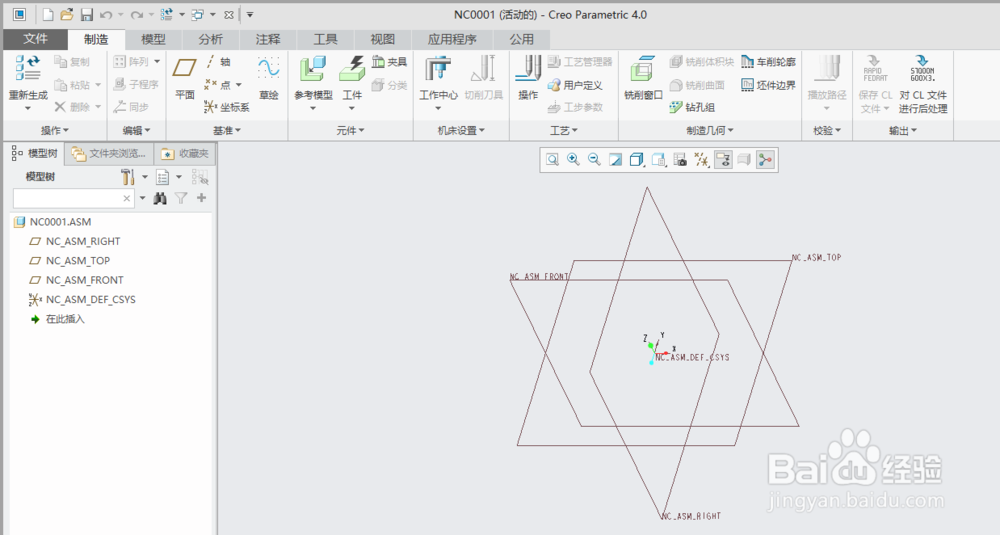Create a 坐标系 coordinate system

(x=227, y=107)
